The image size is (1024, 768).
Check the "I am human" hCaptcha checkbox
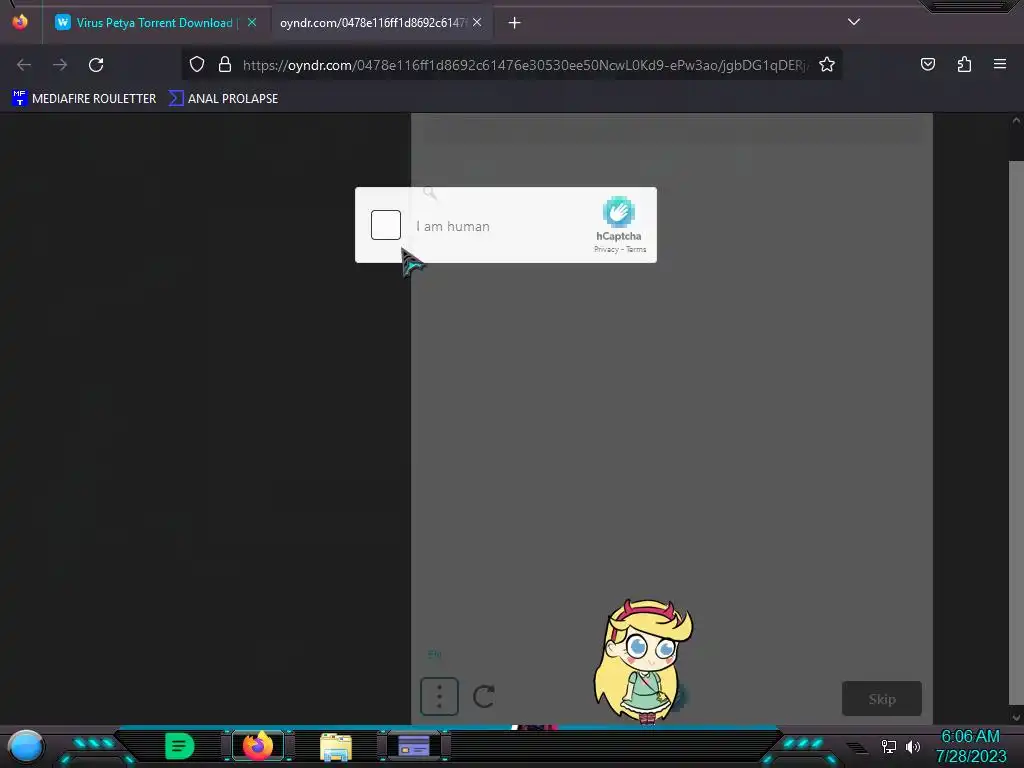(385, 225)
